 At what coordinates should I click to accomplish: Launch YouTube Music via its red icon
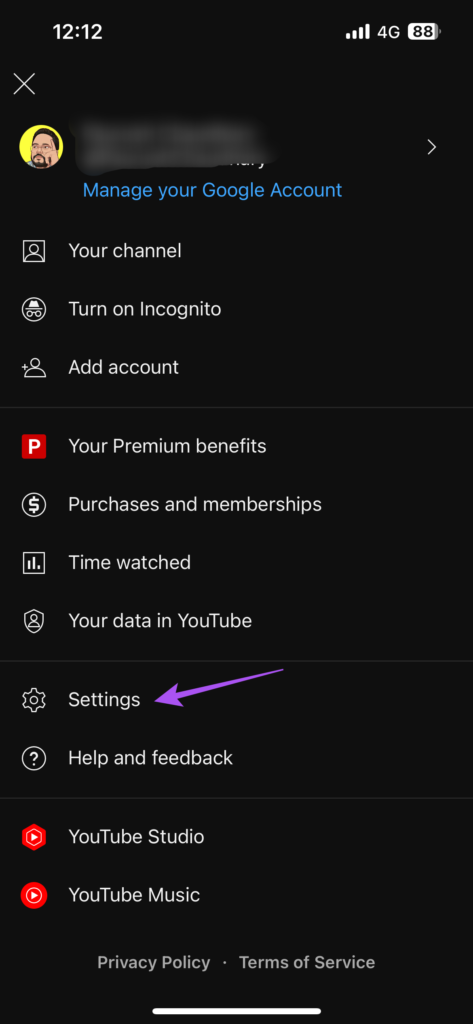[34, 895]
